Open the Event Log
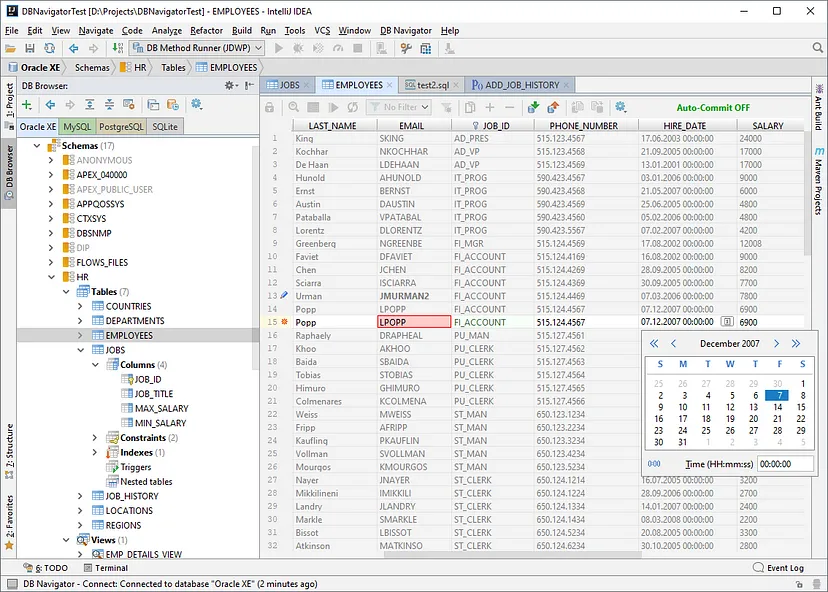The width and height of the screenshot is (828, 592). click(x=779, y=568)
